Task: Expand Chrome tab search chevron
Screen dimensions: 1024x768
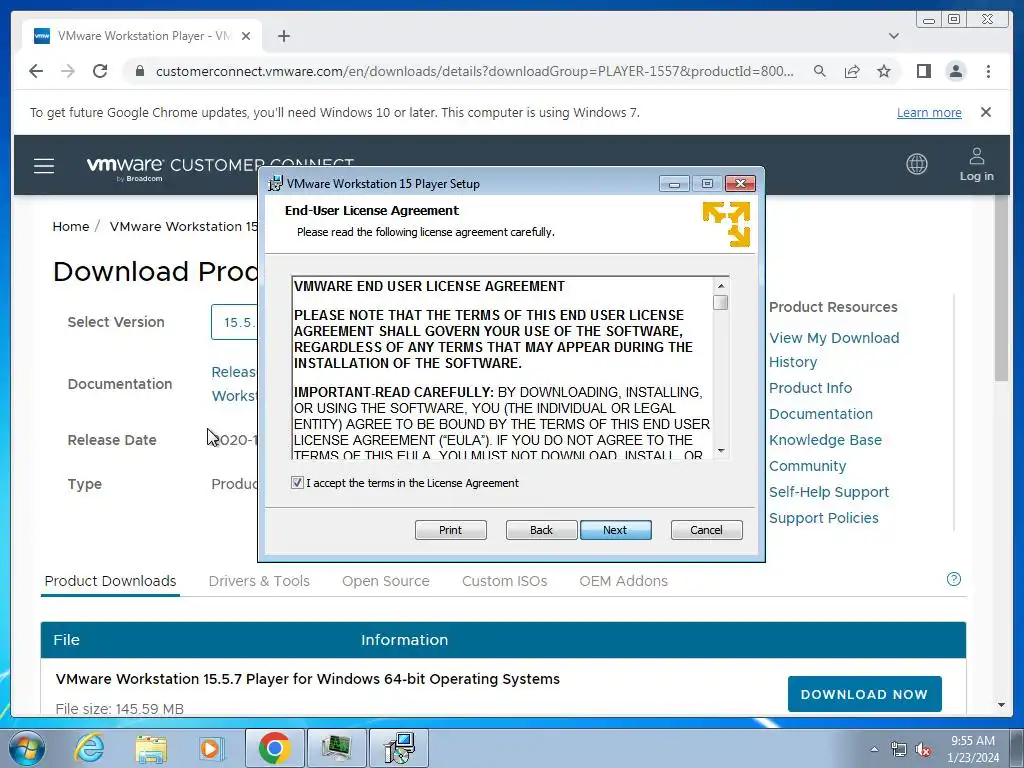Action: coord(893,36)
